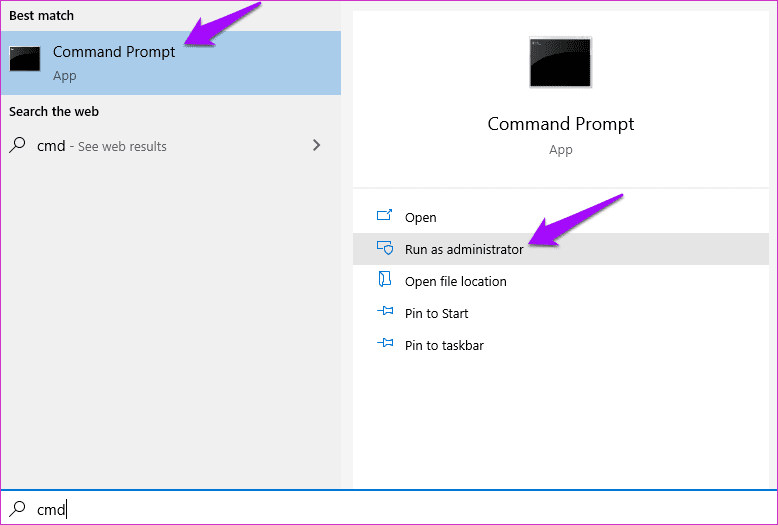Screen dimensions: 778x525
Task: Click the search box containing cmd
Action: [x=389, y=508]
